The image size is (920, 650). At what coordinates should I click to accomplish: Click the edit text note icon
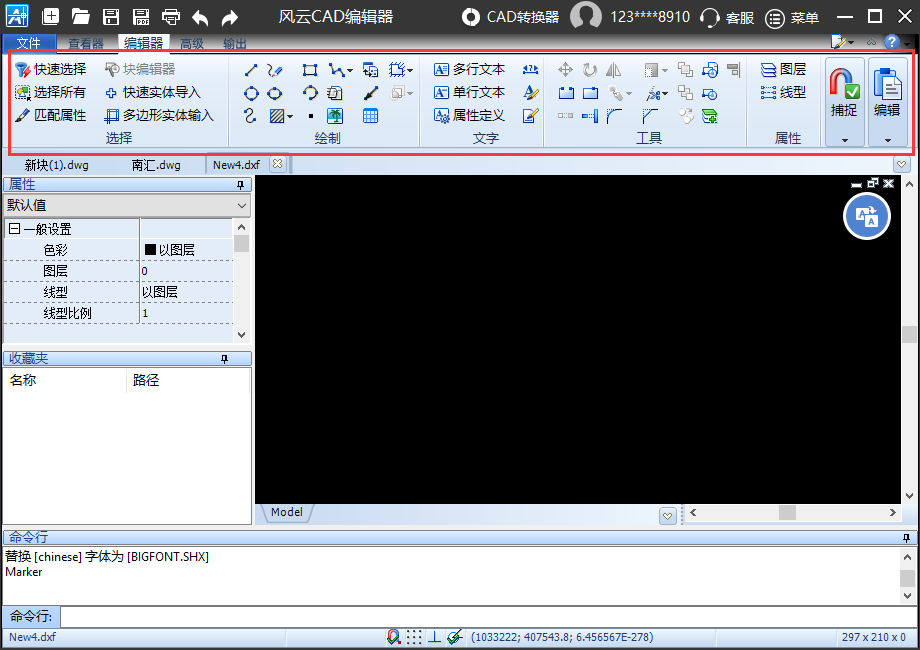[x=530, y=116]
